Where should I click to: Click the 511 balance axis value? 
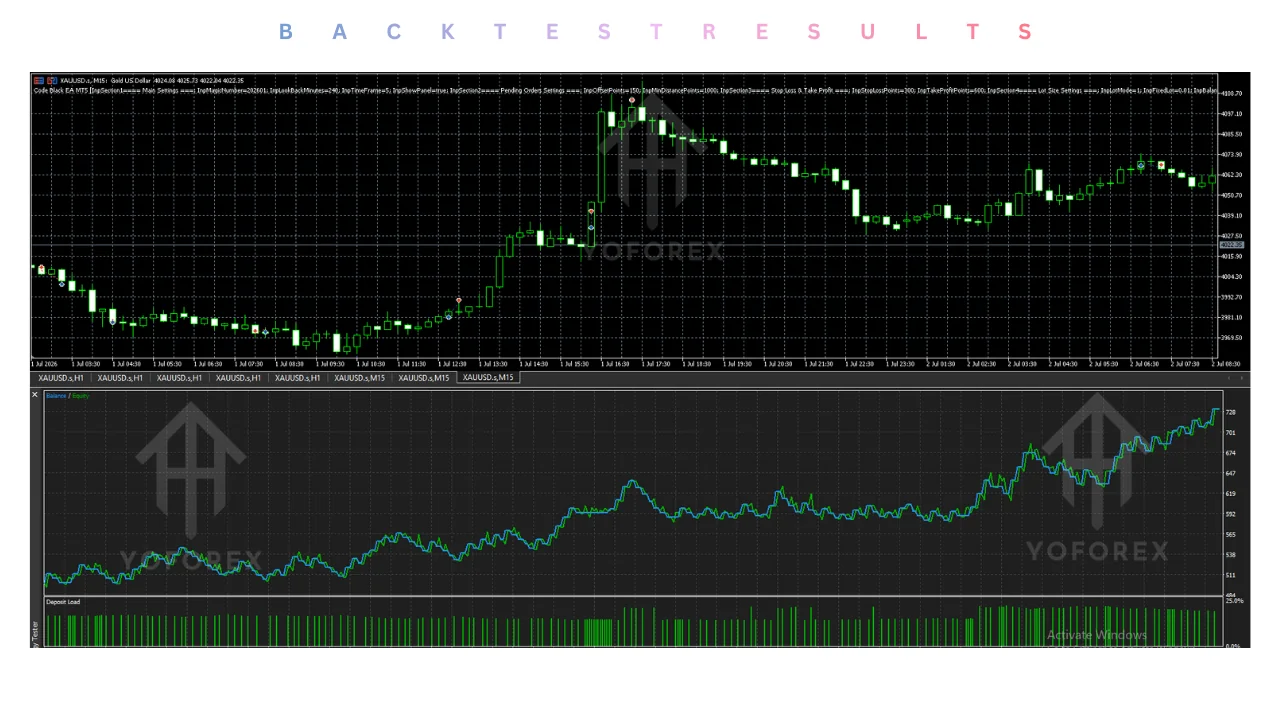click(1230, 575)
